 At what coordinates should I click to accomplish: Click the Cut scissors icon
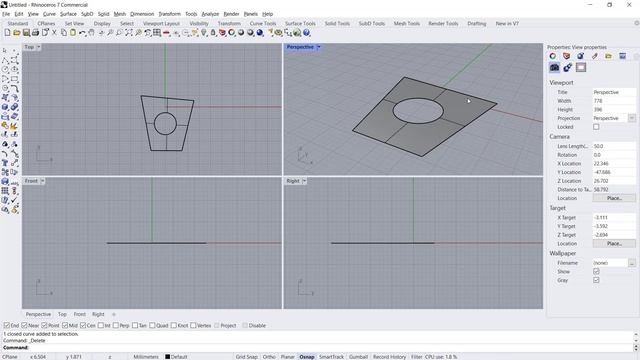click(x=54, y=33)
